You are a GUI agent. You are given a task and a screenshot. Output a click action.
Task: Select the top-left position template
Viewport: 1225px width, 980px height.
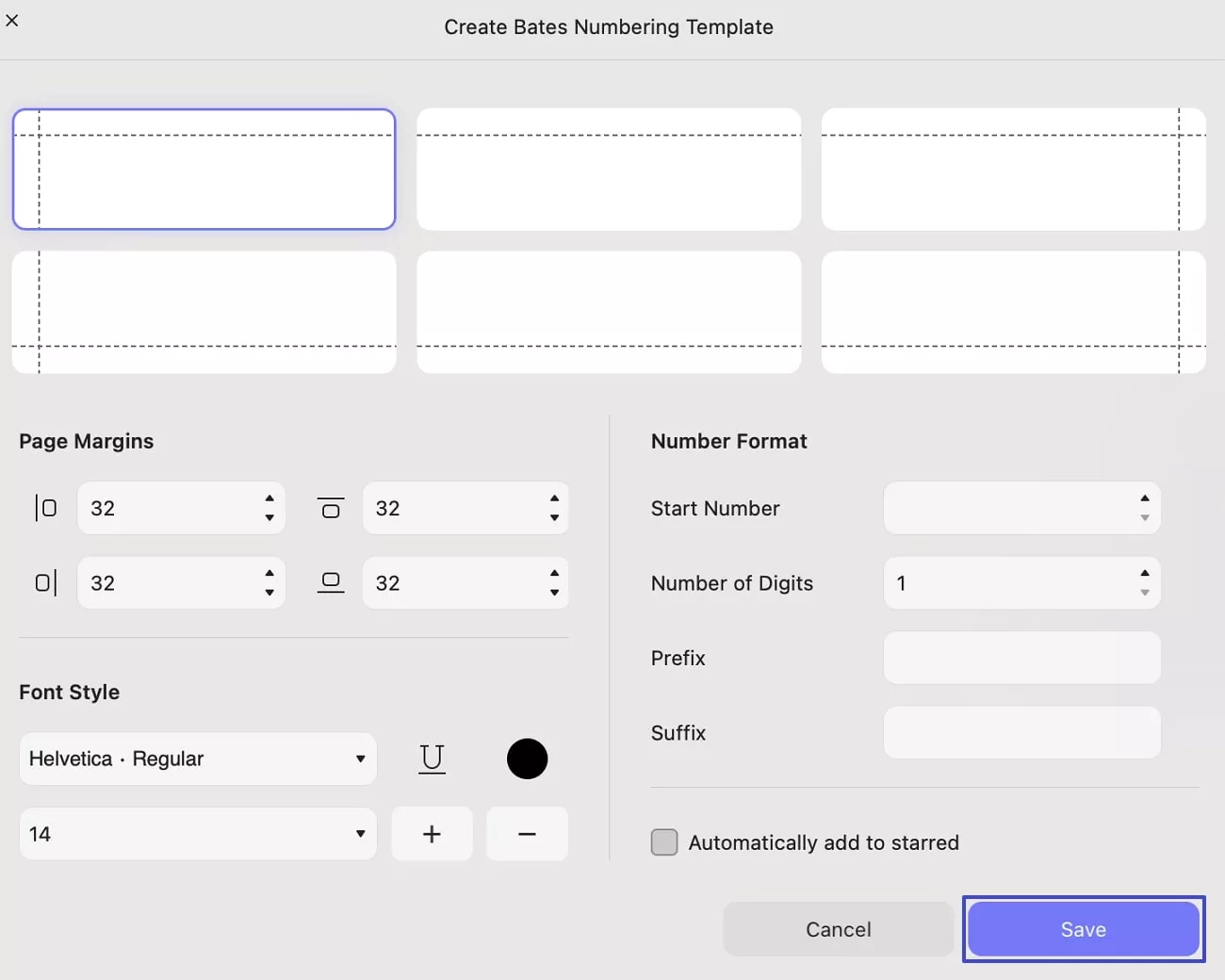click(204, 170)
